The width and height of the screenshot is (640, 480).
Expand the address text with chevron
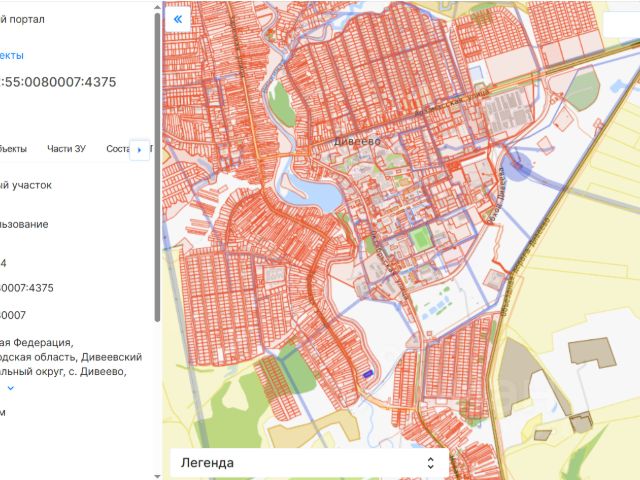(11, 388)
